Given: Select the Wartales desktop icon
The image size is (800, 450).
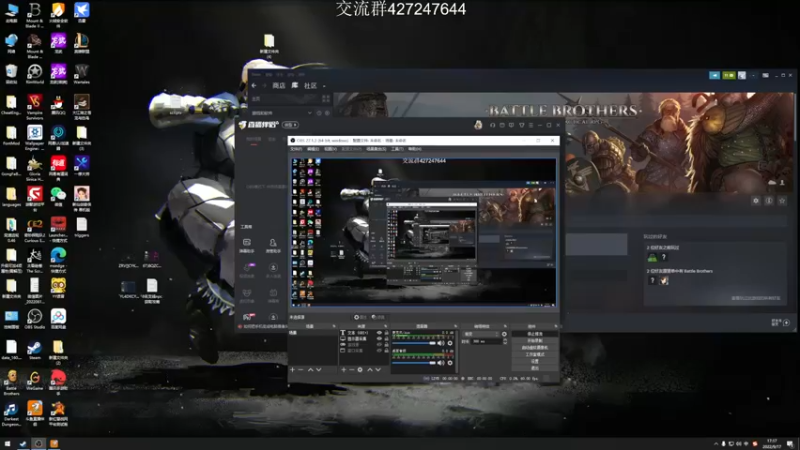Looking at the screenshot, I should [81, 73].
